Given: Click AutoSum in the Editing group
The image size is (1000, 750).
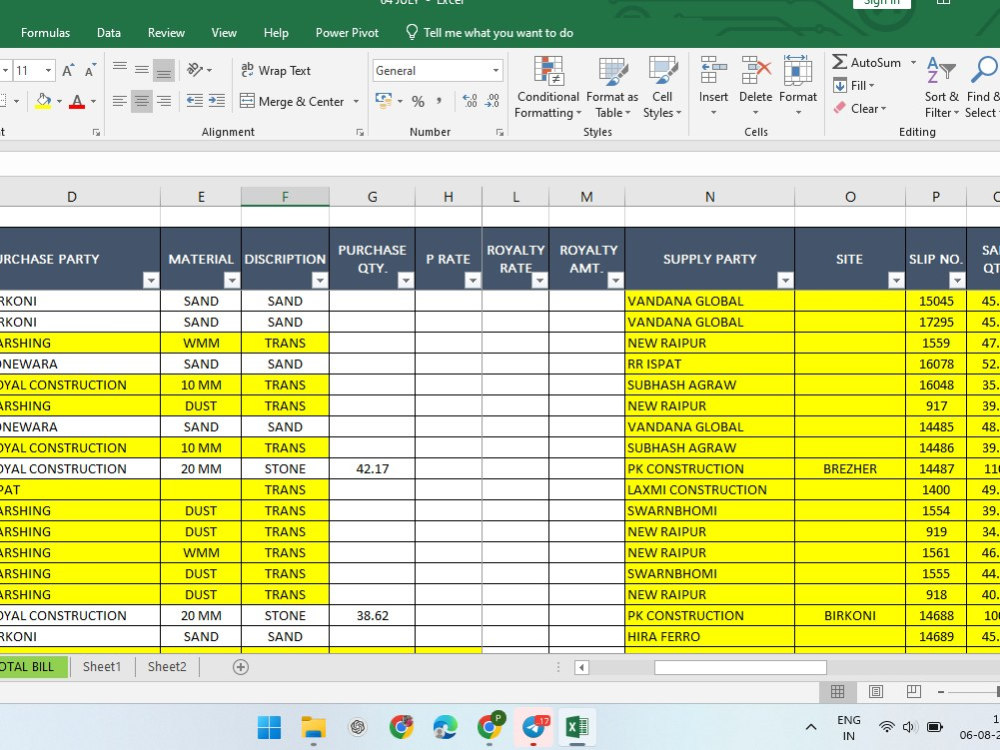Looking at the screenshot, I should point(867,62).
